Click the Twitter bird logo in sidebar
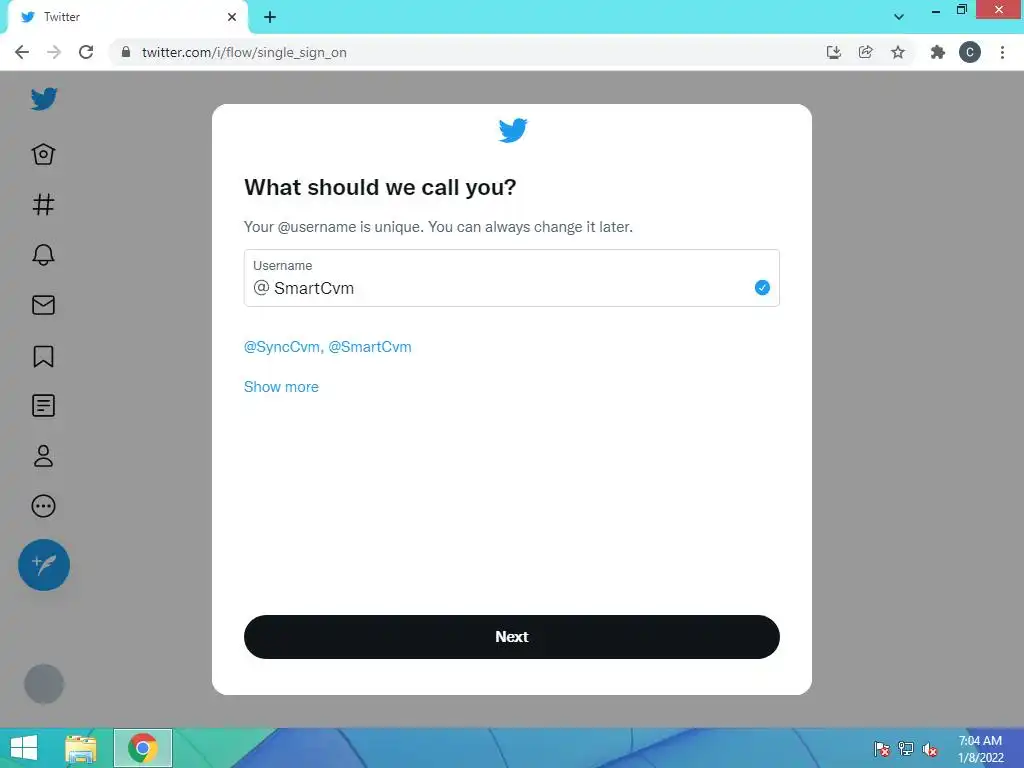Screen dimensions: 1024x768 pos(44,99)
